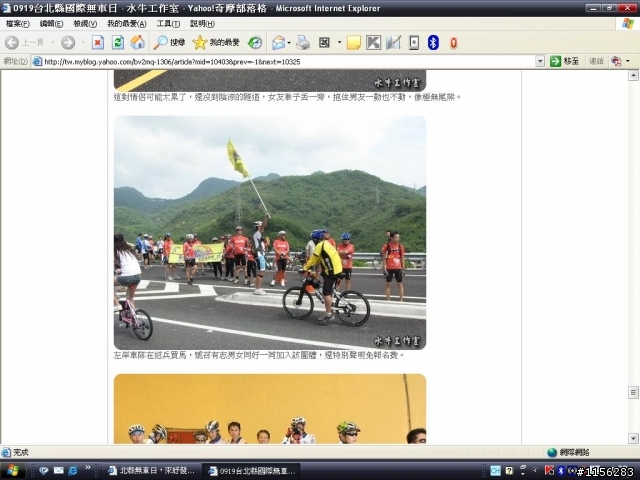The height and width of the screenshot is (480, 640).
Task: Click the vertical scrollbar thumb
Action: click(x=633, y=393)
